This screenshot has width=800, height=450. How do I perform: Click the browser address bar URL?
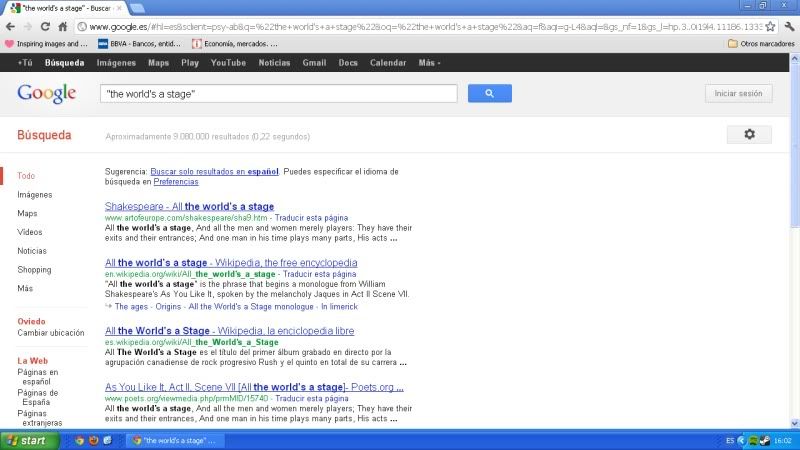click(424, 27)
